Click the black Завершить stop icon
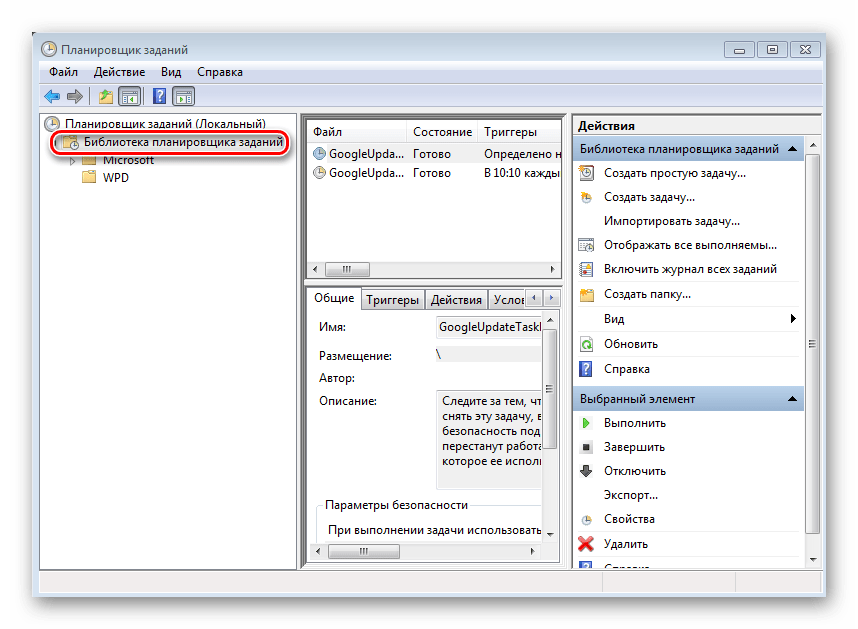This screenshot has width=858, height=629. click(586, 447)
